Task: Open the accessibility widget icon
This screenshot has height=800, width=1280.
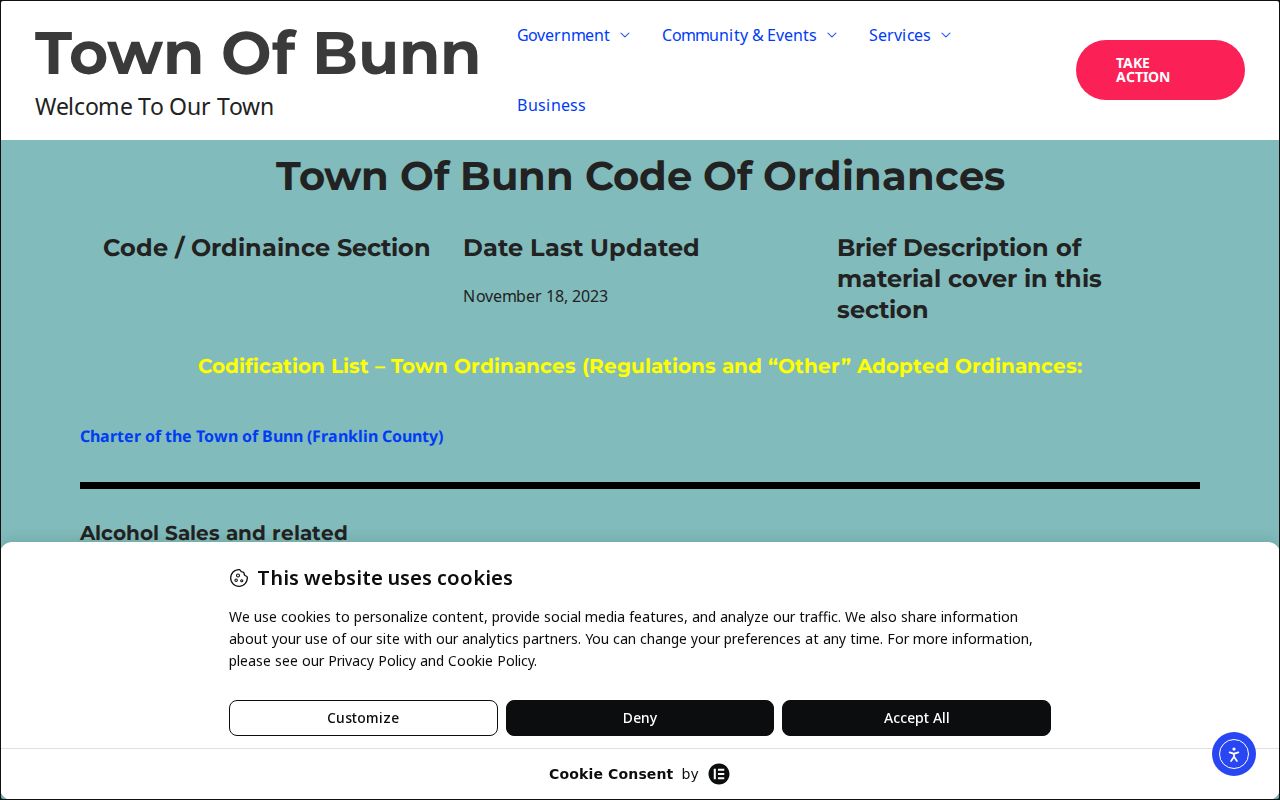Action: (1233, 754)
